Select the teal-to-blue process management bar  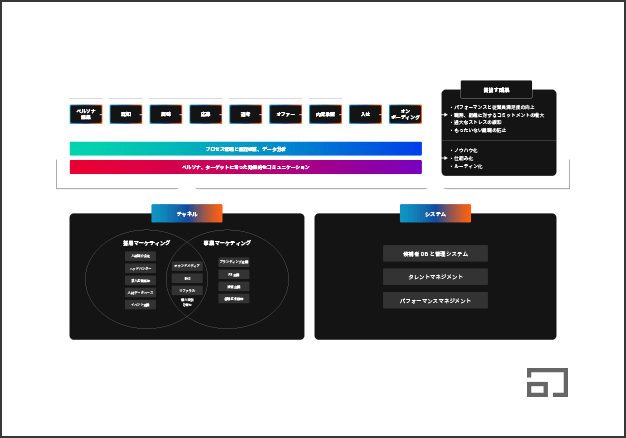tap(245, 148)
